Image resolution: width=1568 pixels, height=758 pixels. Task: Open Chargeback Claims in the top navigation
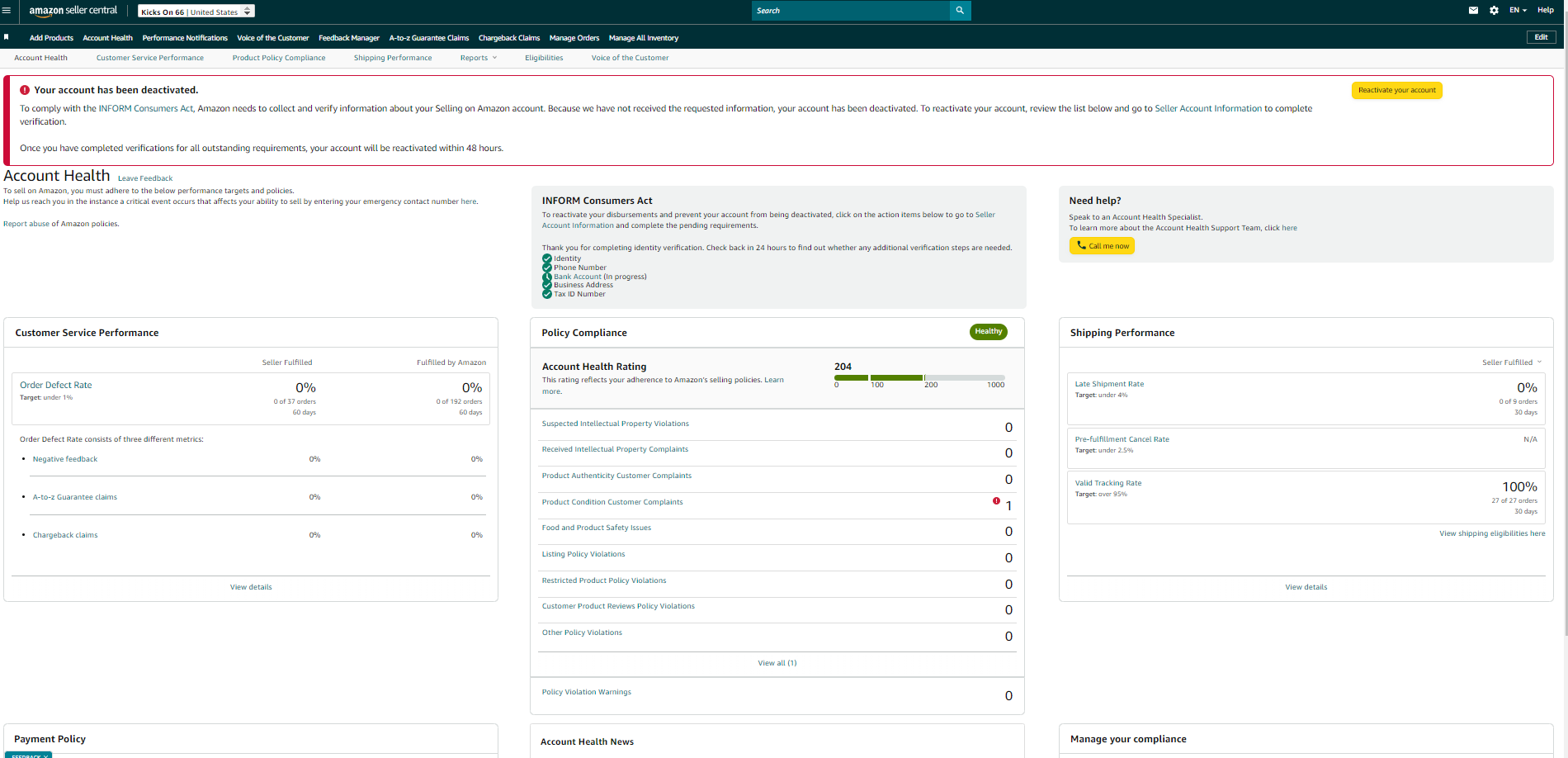coord(509,38)
